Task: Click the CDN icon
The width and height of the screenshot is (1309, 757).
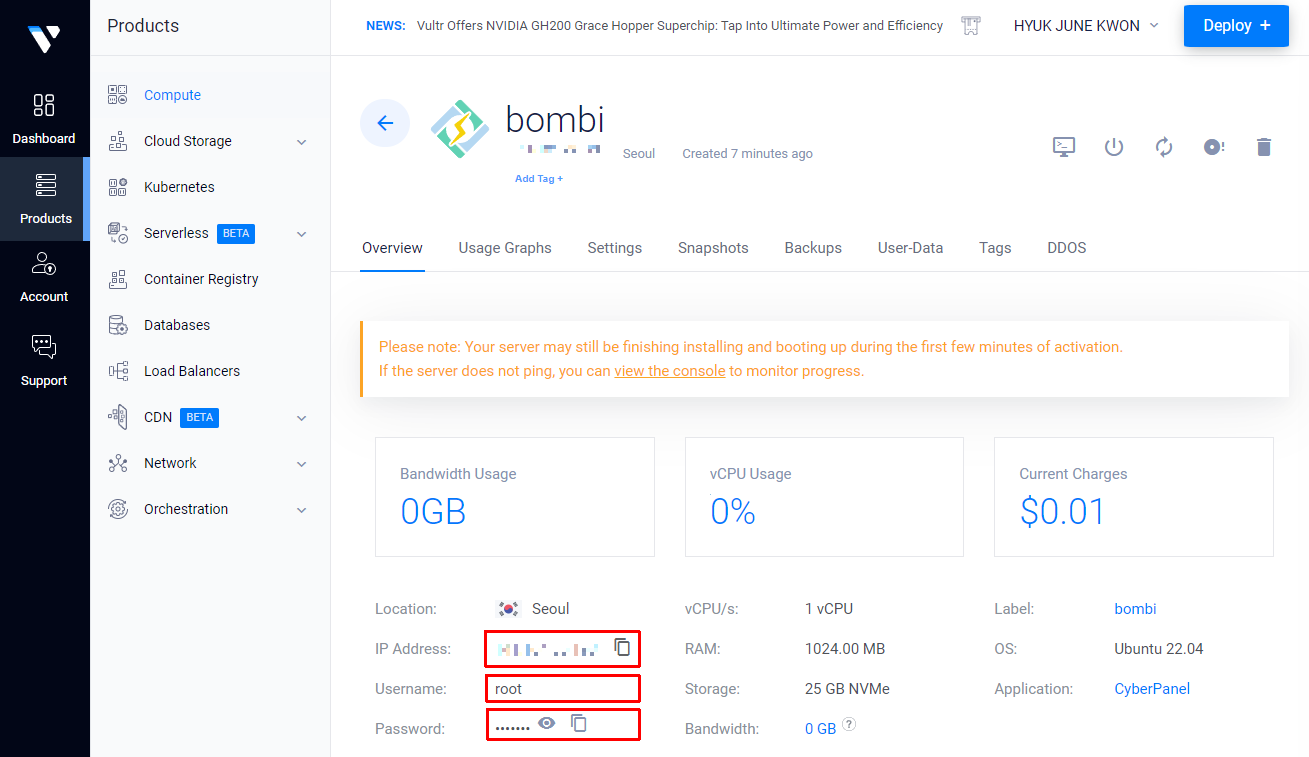Action: click(118, 417)
